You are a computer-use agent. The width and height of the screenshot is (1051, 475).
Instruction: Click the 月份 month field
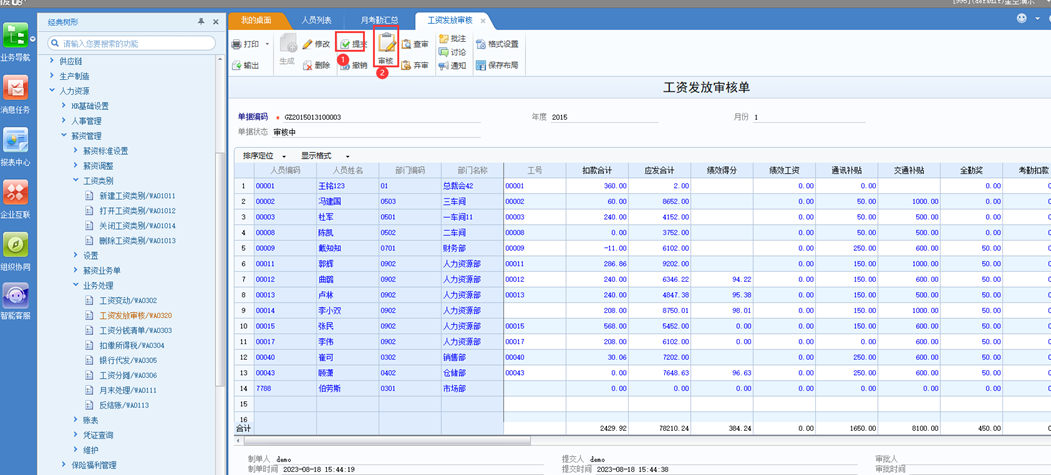(x=808, y=117)
